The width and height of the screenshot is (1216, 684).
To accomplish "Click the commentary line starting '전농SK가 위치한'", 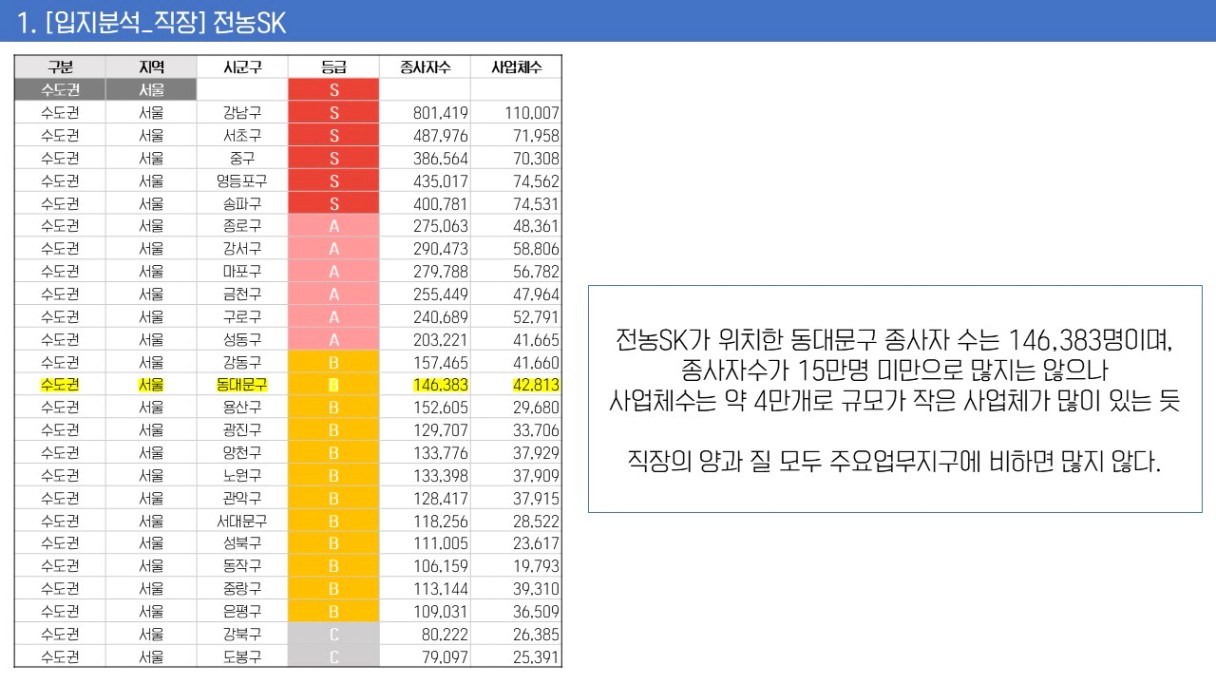I will tap(894, 341).
